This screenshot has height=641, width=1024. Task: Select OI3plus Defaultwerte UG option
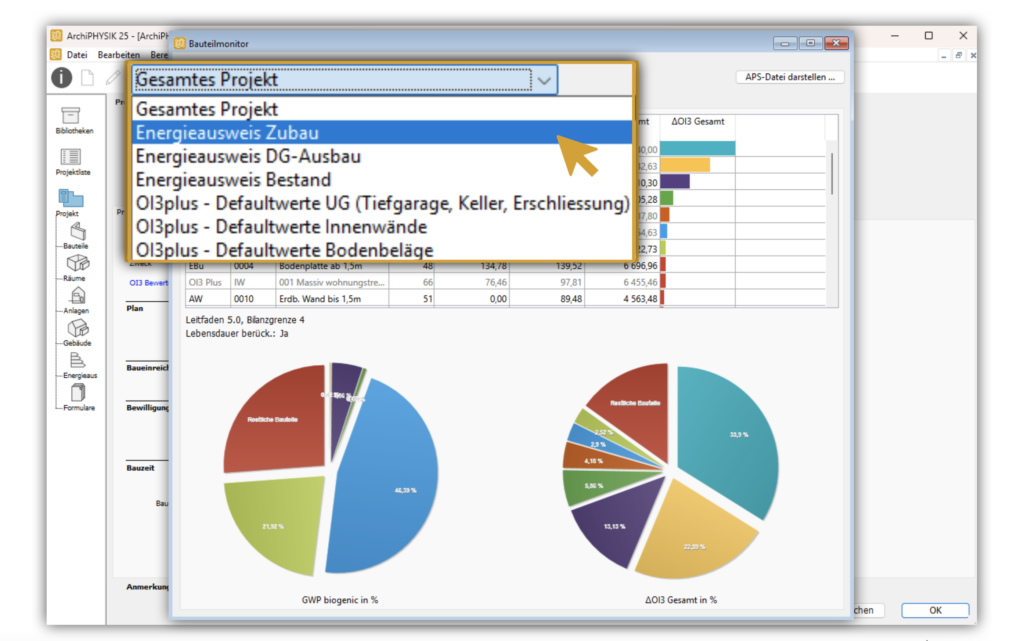pos(382,203)
